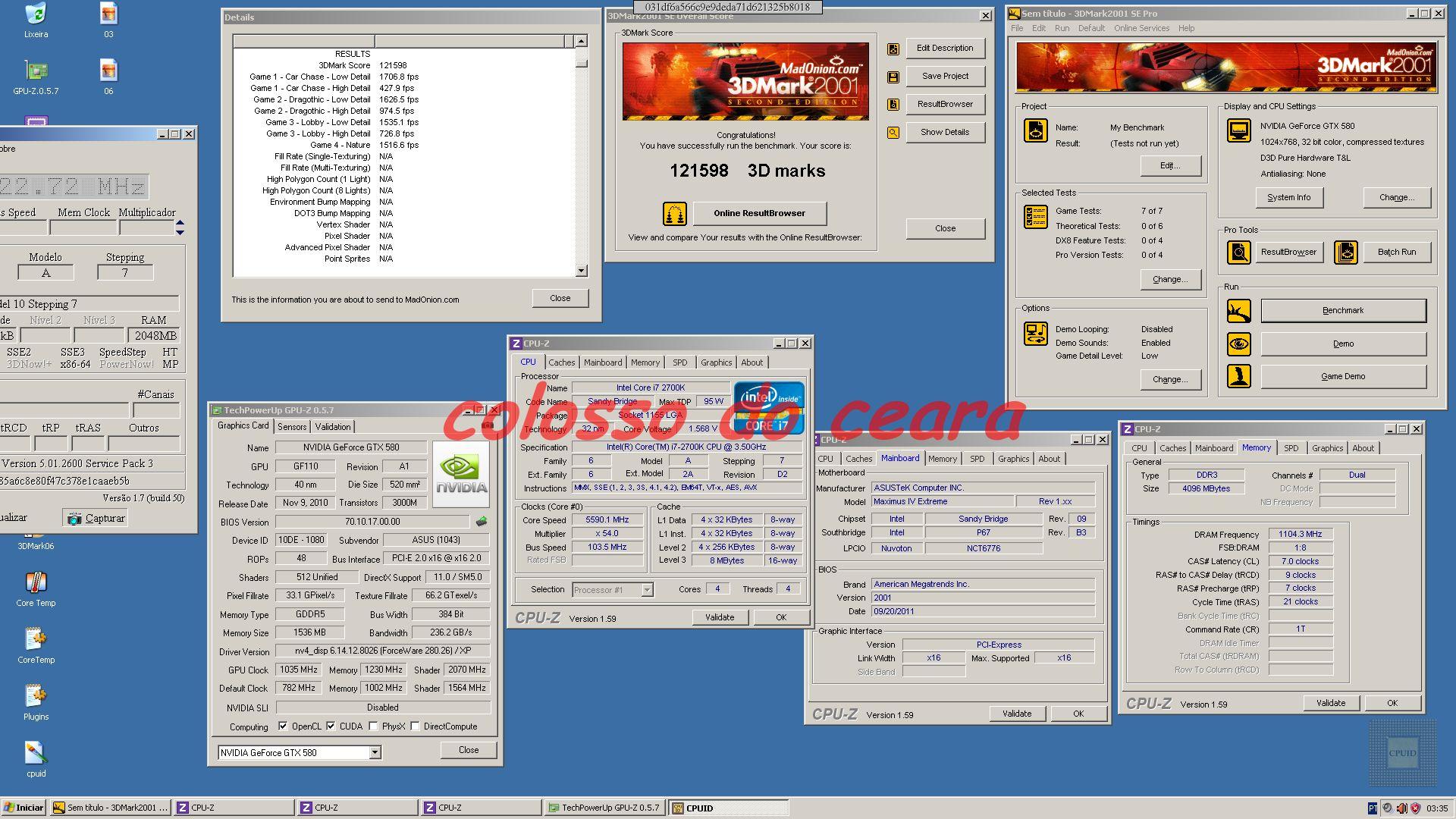Click the Display and CPU Settings monitor icon
1456x819 pixels.
point(1239,130)
